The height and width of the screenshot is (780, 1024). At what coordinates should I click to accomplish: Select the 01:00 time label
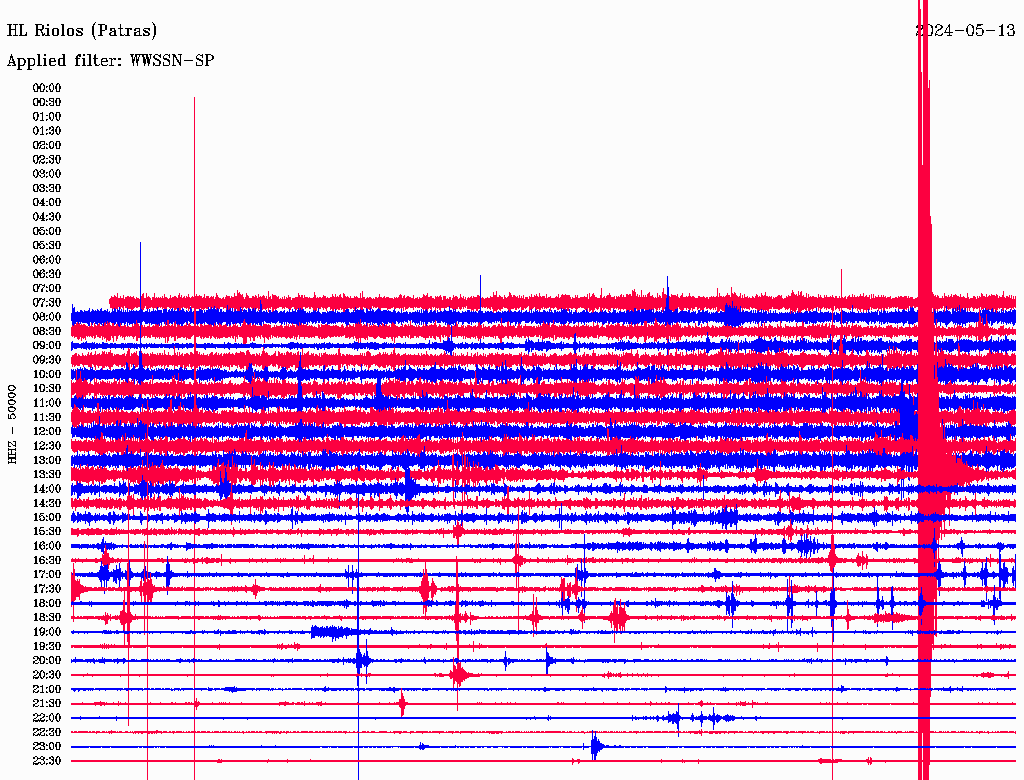47,117
